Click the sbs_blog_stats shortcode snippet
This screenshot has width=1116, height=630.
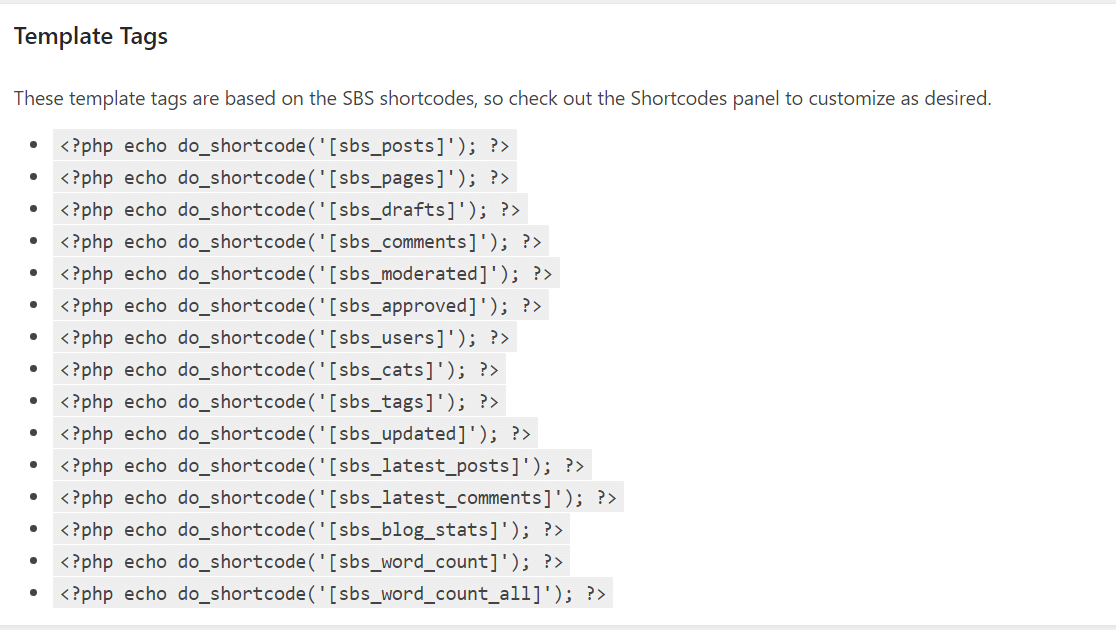tap(312, 530)
